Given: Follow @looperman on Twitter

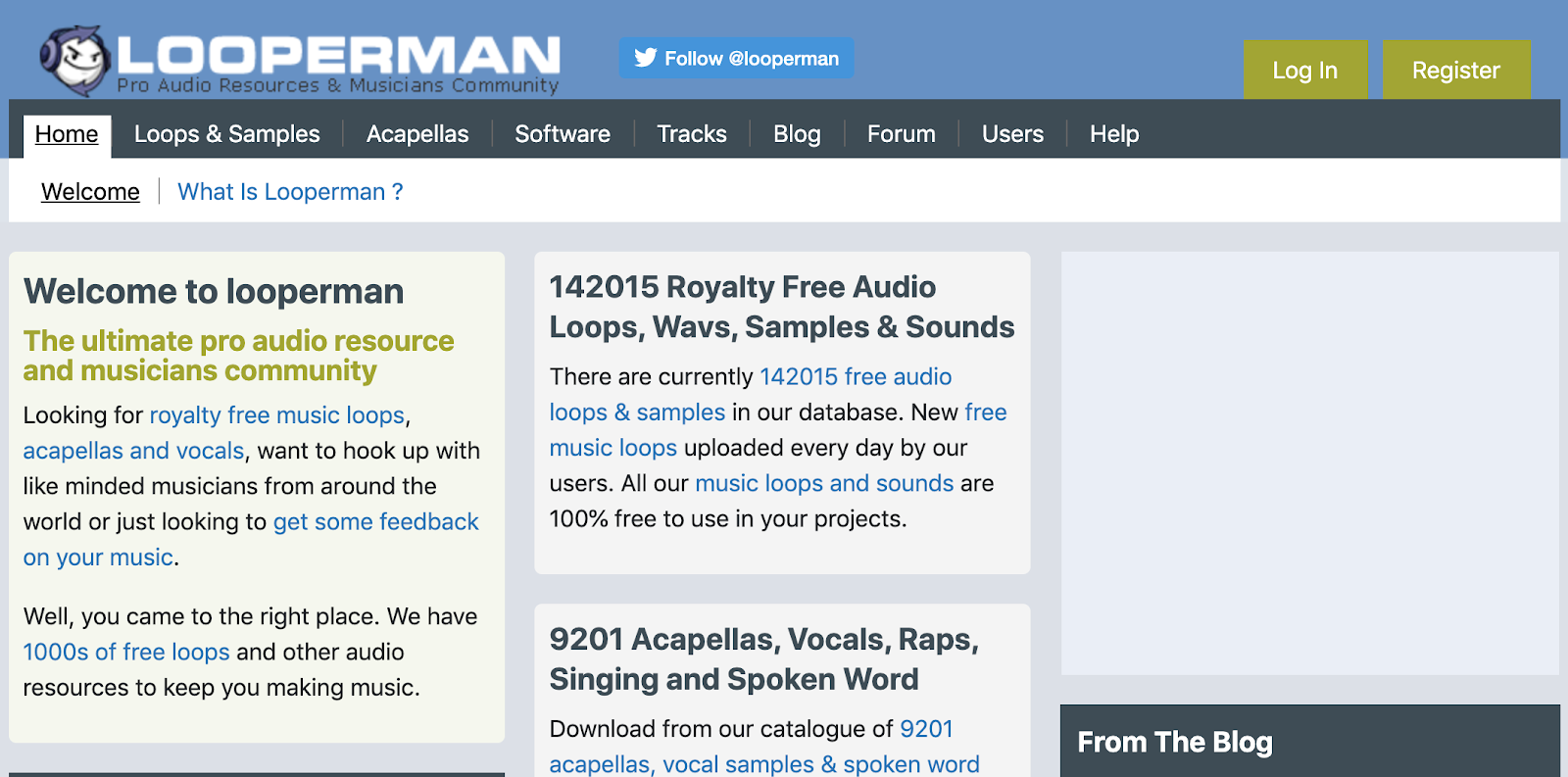Looking at the screenshot, I should 736,58.
